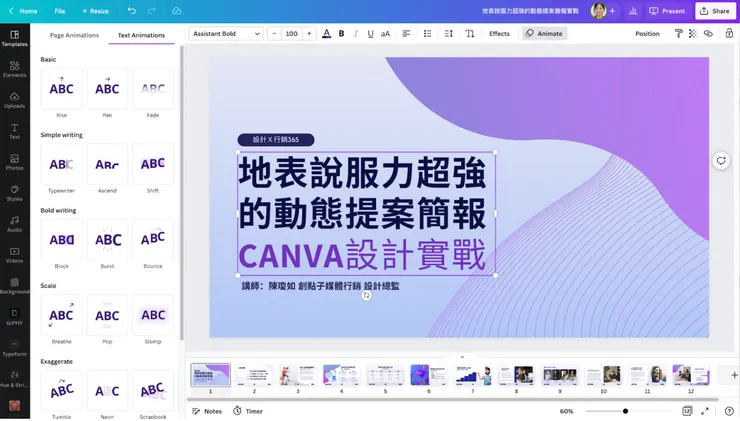Viewport: 740px width, 421px height.
Task: Switch to Page Animations tab
Action: click(75, 35)
